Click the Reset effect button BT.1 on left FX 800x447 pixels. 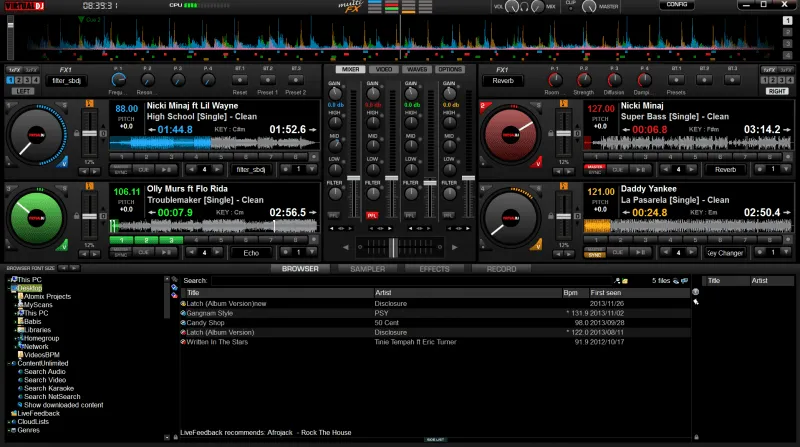(240, 80)
